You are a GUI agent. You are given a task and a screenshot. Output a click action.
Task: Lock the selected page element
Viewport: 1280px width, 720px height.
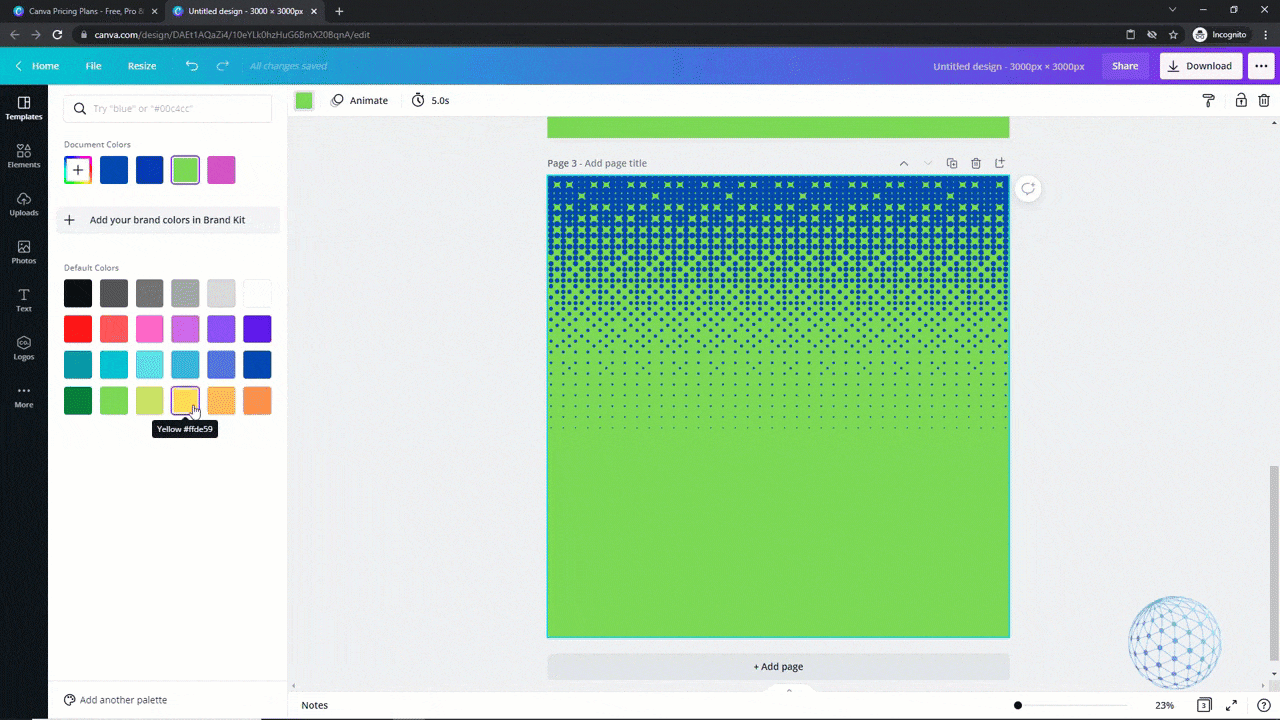point(1239,100)
